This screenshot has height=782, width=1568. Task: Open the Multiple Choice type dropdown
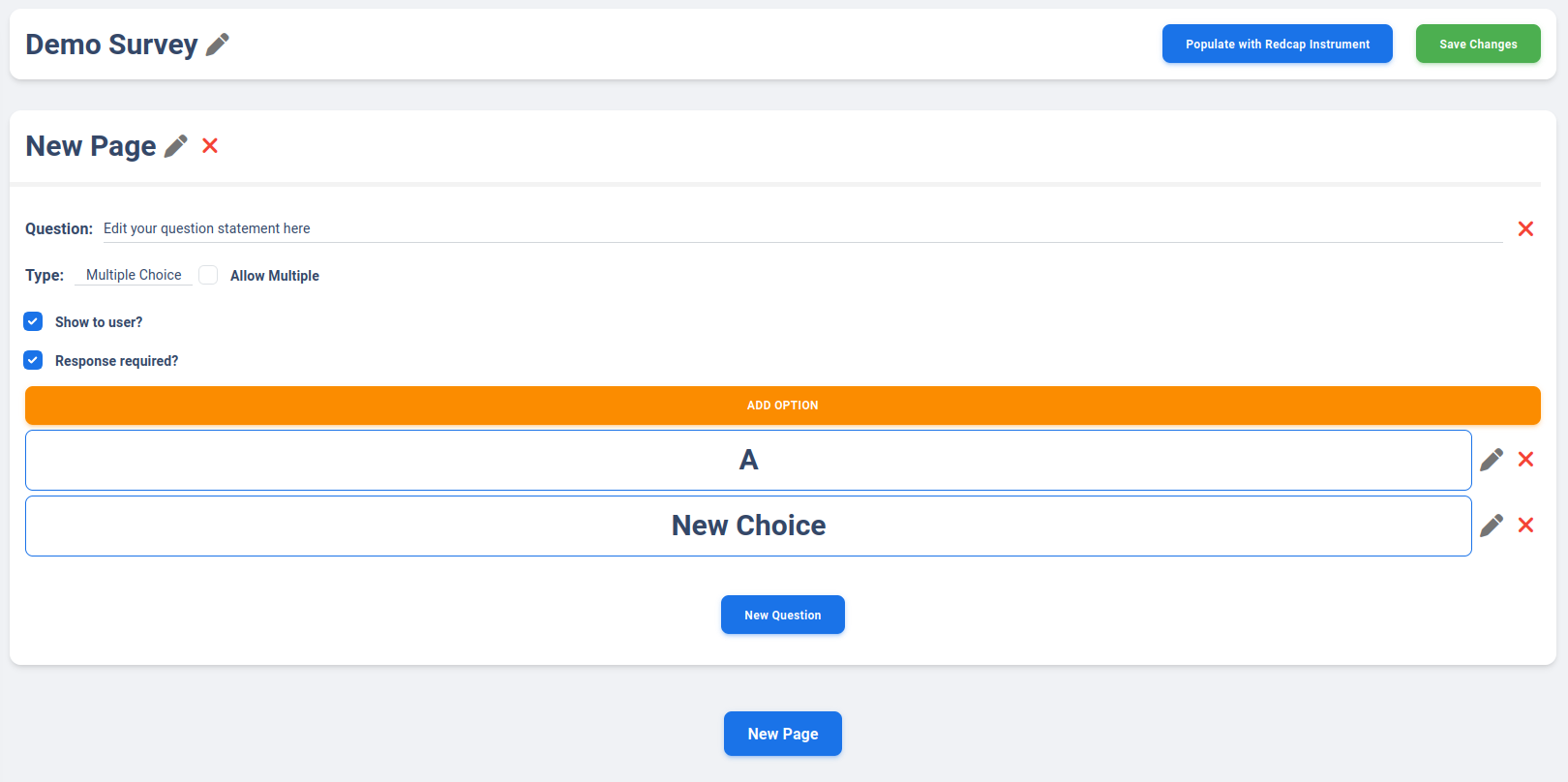coord(134,275)
